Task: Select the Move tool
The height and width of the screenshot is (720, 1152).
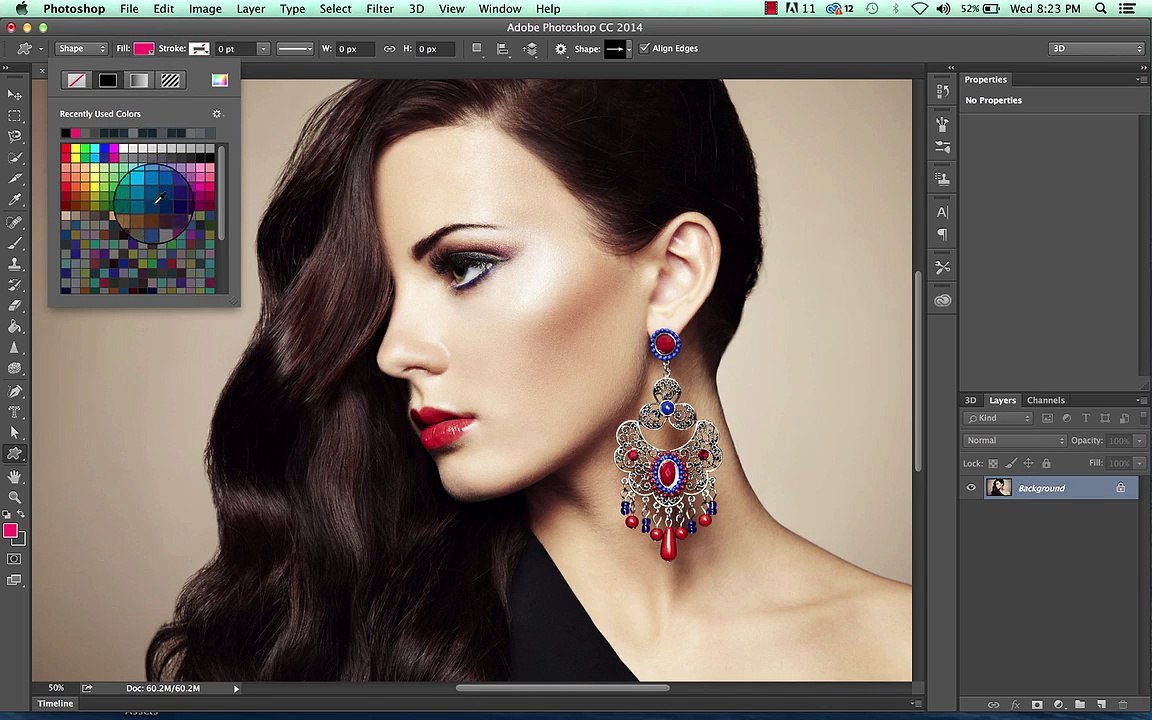Action: click(15, 94)
